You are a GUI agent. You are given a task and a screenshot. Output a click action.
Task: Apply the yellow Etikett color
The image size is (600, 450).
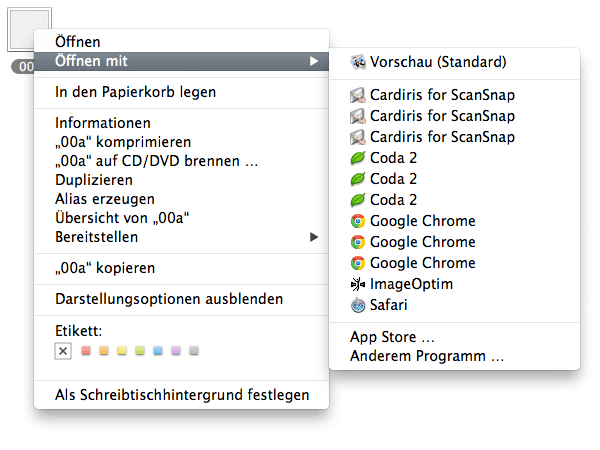[x=122, y=351]
